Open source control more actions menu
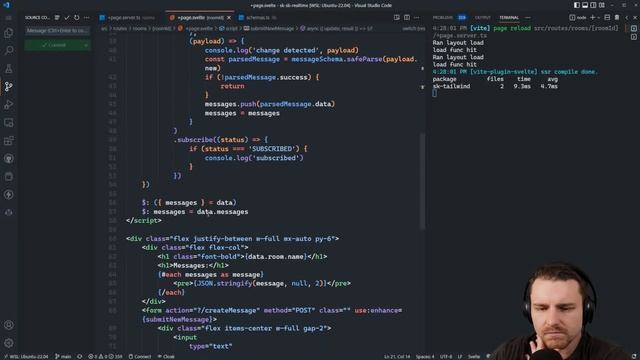 (86, 18)
